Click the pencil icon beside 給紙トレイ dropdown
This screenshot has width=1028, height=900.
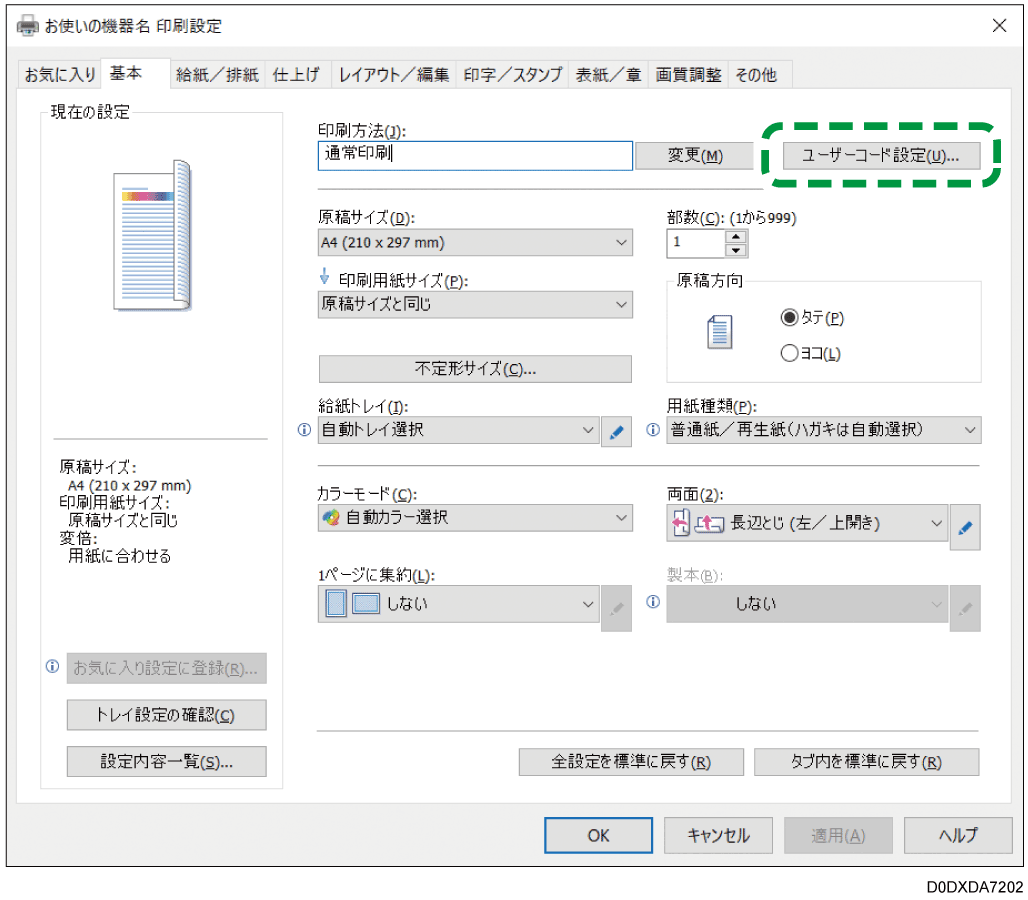(x=616, y=432)
